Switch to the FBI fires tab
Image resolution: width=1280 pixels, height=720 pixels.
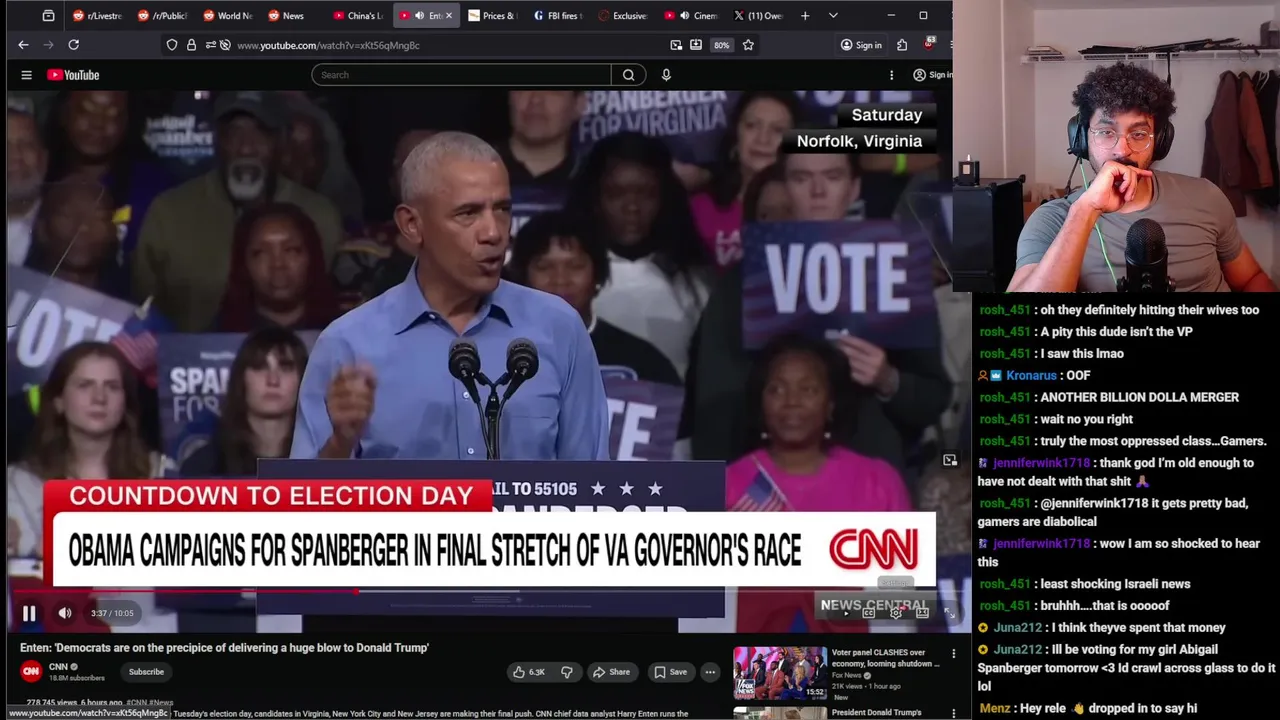[x=557, y=16]
